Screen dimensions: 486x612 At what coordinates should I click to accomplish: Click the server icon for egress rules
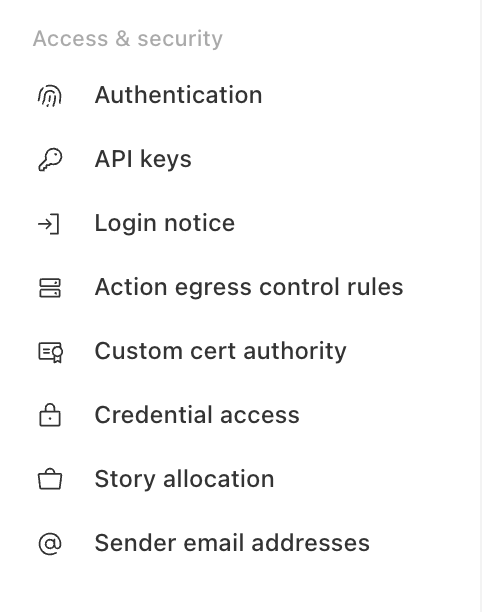(x=50, y=288)
